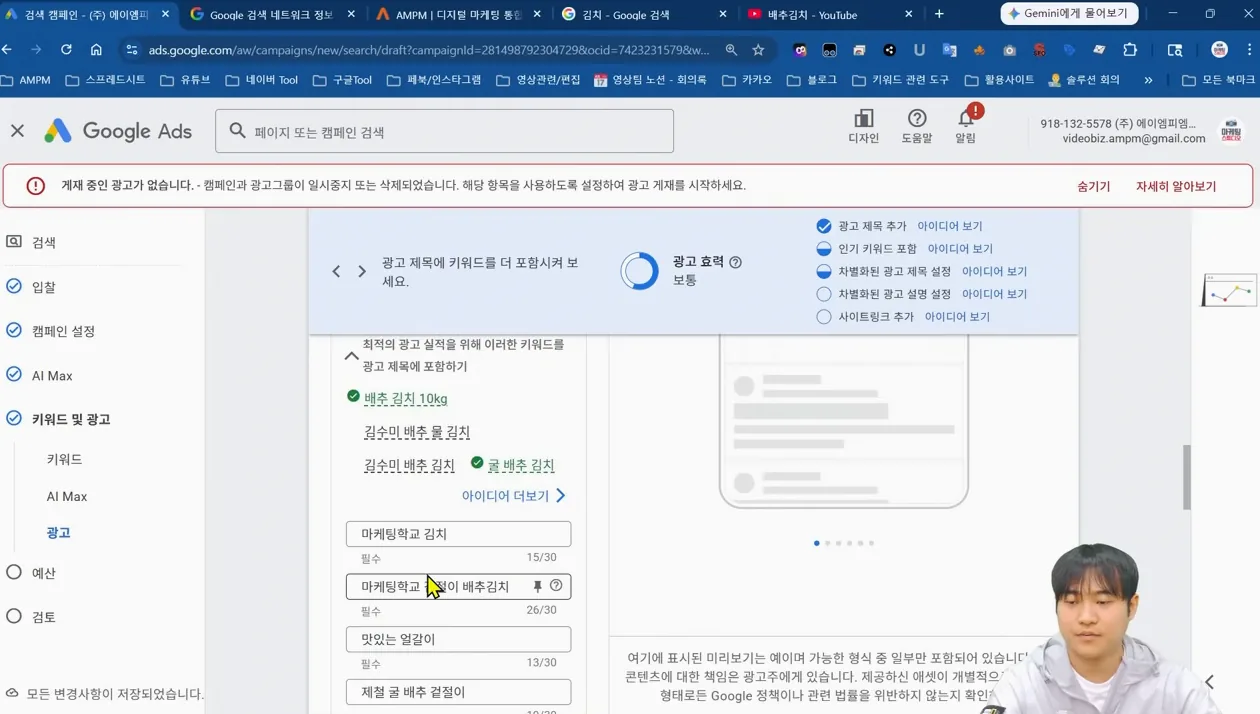Open the chart thumbnail on right side

click(1228, 290)
